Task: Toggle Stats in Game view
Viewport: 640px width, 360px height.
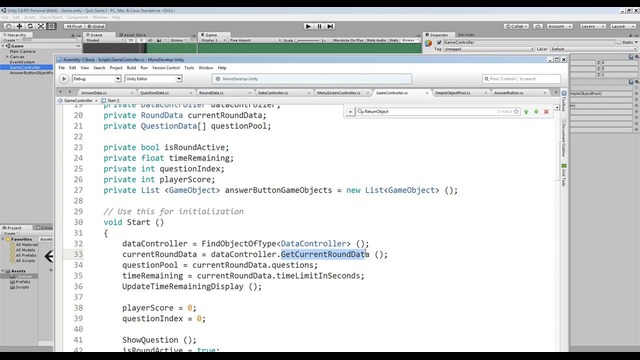Action: [393, 40]
